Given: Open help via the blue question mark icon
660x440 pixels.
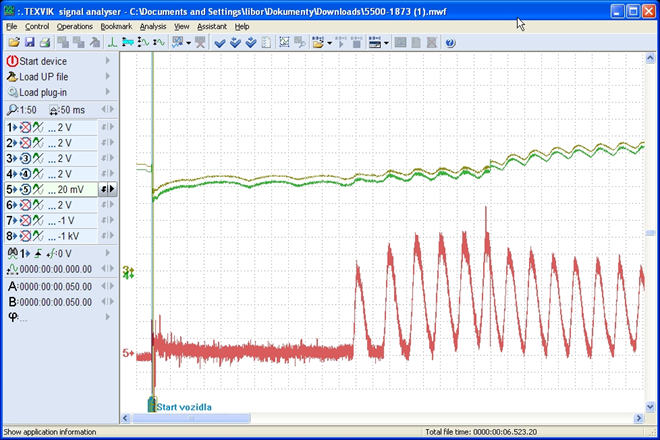Looking at the screenshot, I should [x=450, y=43].
